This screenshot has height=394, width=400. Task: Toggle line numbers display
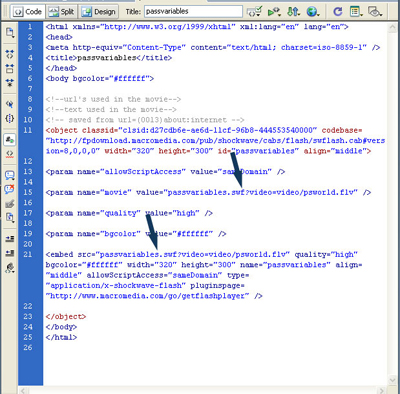10,140
